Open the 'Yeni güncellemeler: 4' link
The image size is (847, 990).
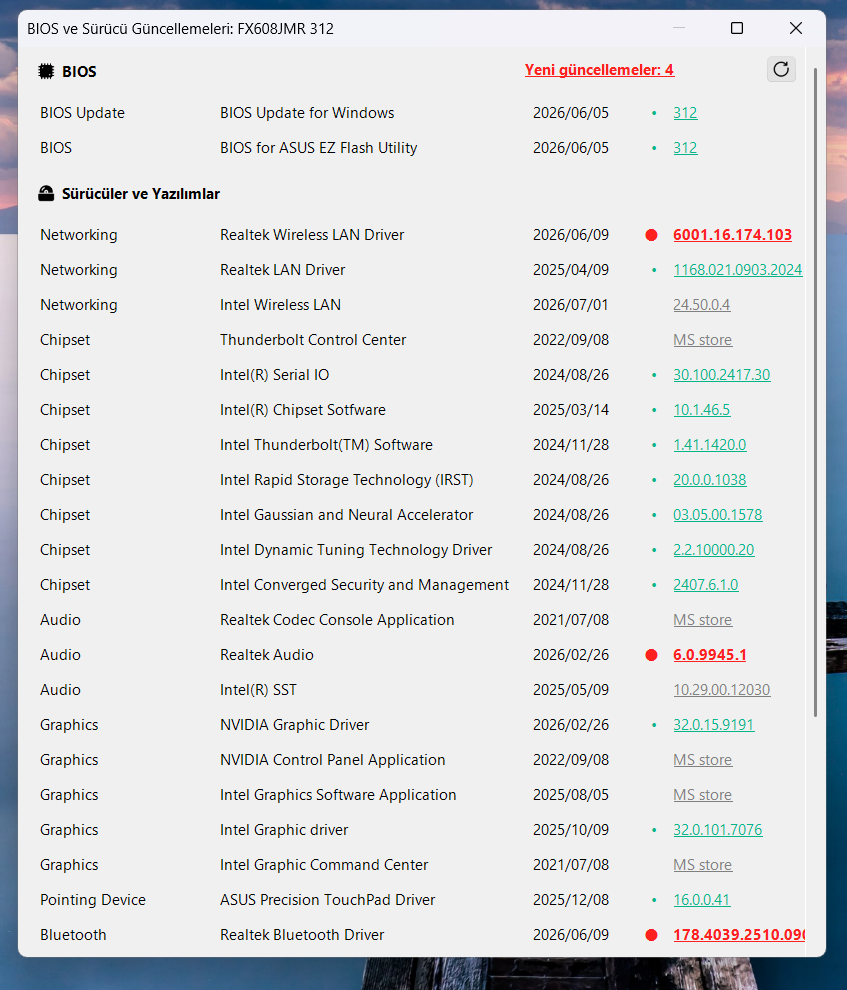(599, 70)
